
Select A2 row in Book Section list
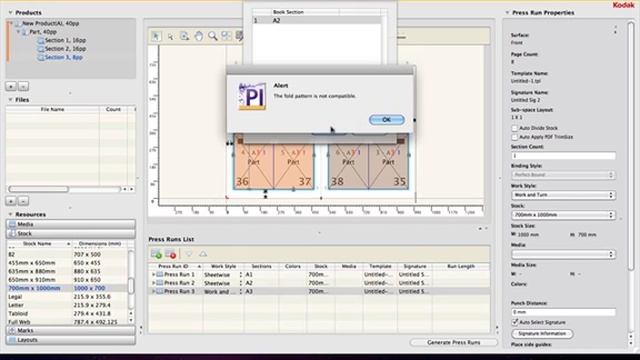[x=317, y=20]
